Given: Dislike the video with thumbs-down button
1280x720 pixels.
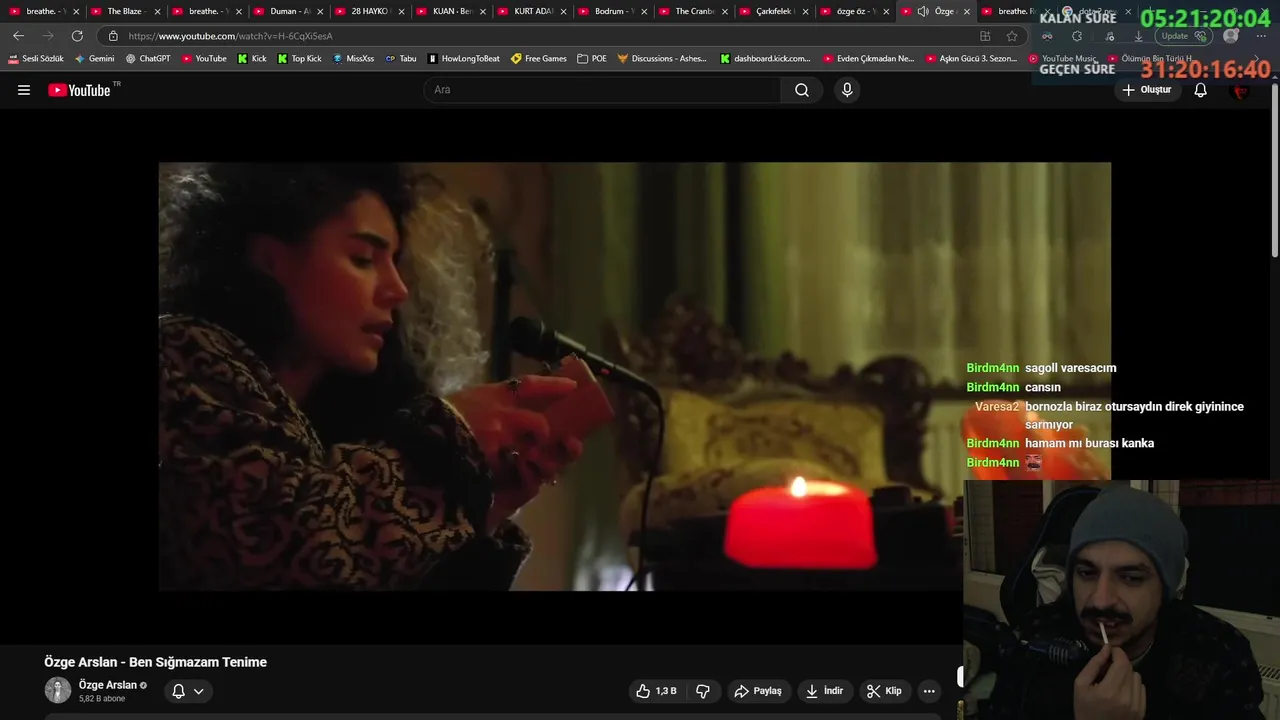Looking at the screenshot, I should (703, 691).
